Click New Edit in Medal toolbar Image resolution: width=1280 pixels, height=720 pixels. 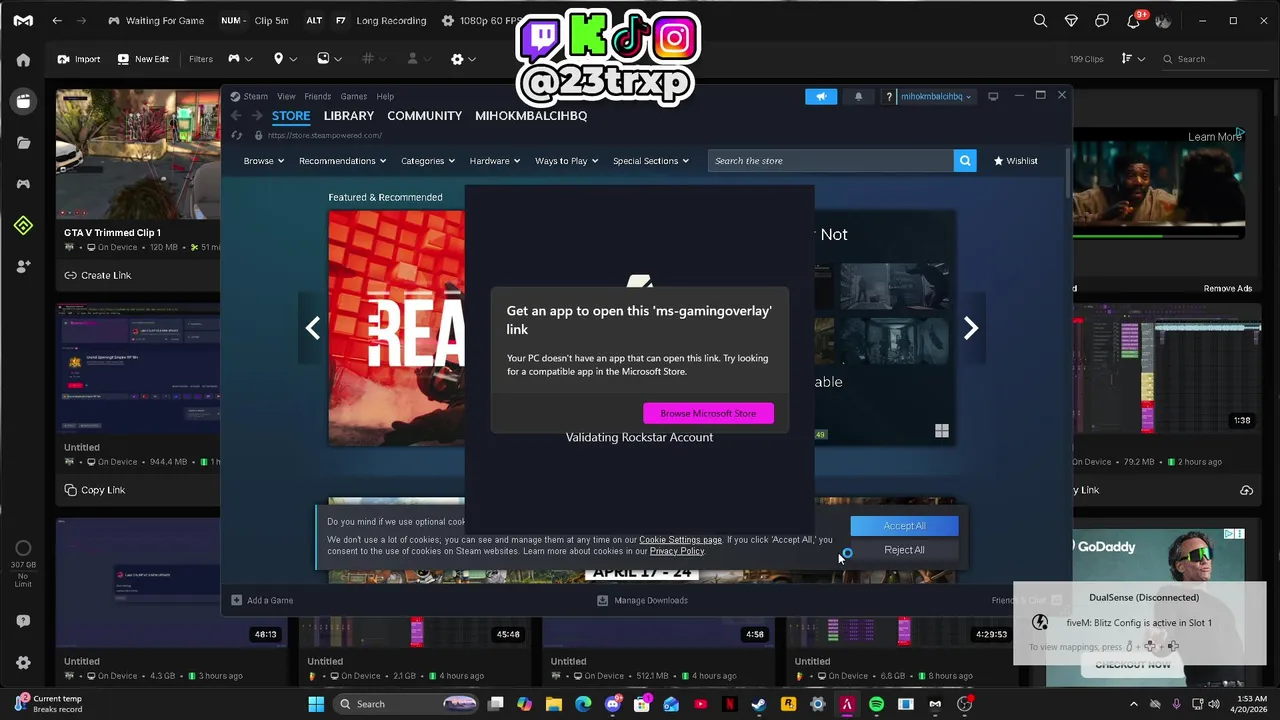pos(143,59)
